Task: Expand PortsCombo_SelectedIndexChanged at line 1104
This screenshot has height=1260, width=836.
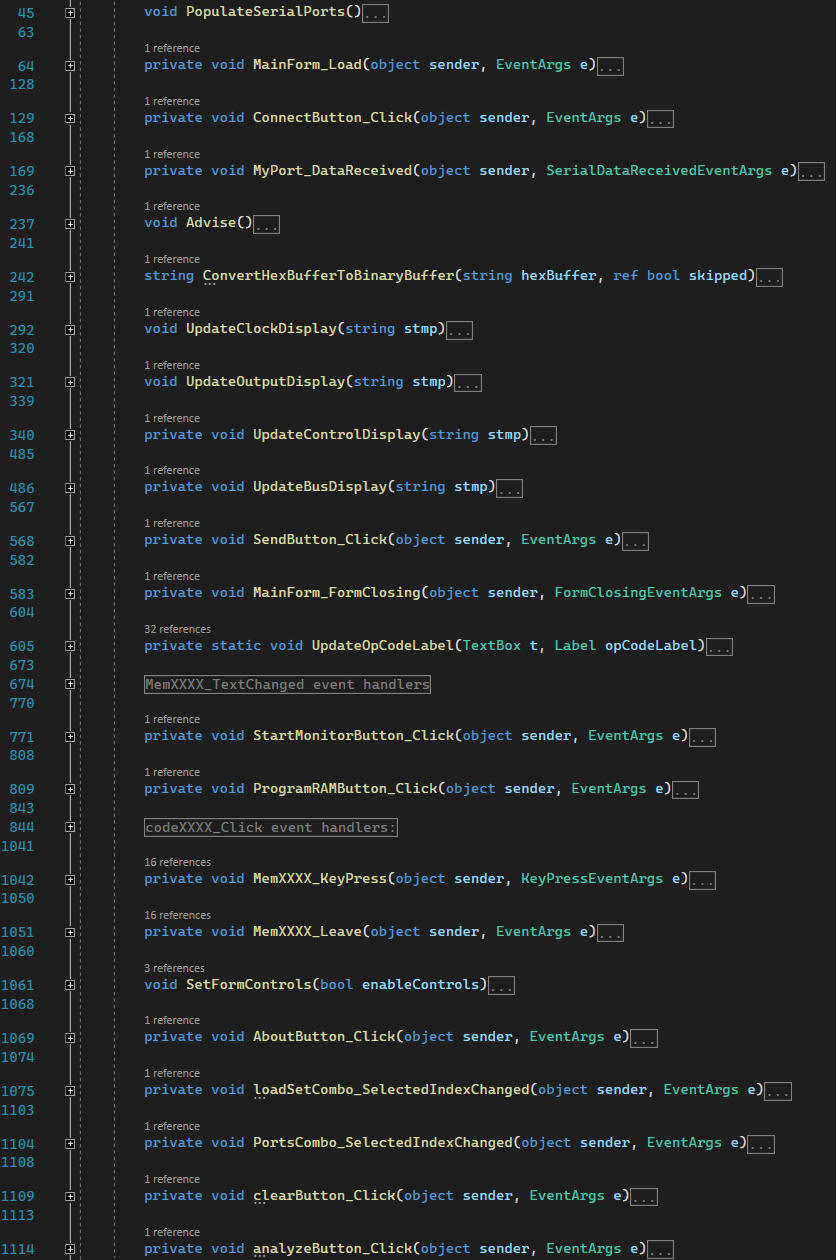Action: (x=70, y=1144)
